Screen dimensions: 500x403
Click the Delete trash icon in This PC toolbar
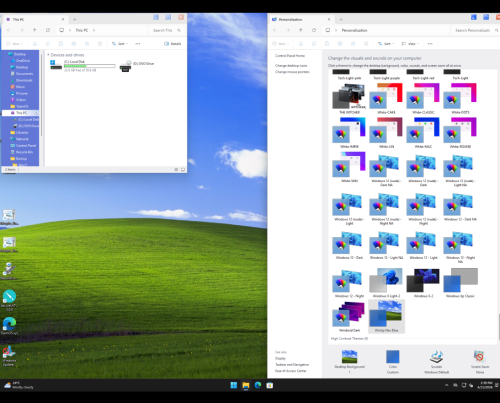[x=100, y=44]
